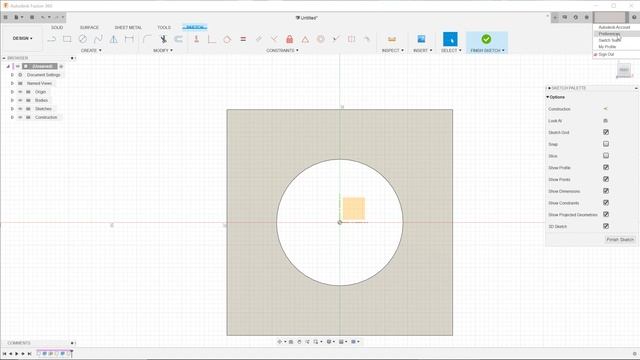Switch to the SHEET METAL tab
This screenshot has height=360, width=640.
point(128,27)
